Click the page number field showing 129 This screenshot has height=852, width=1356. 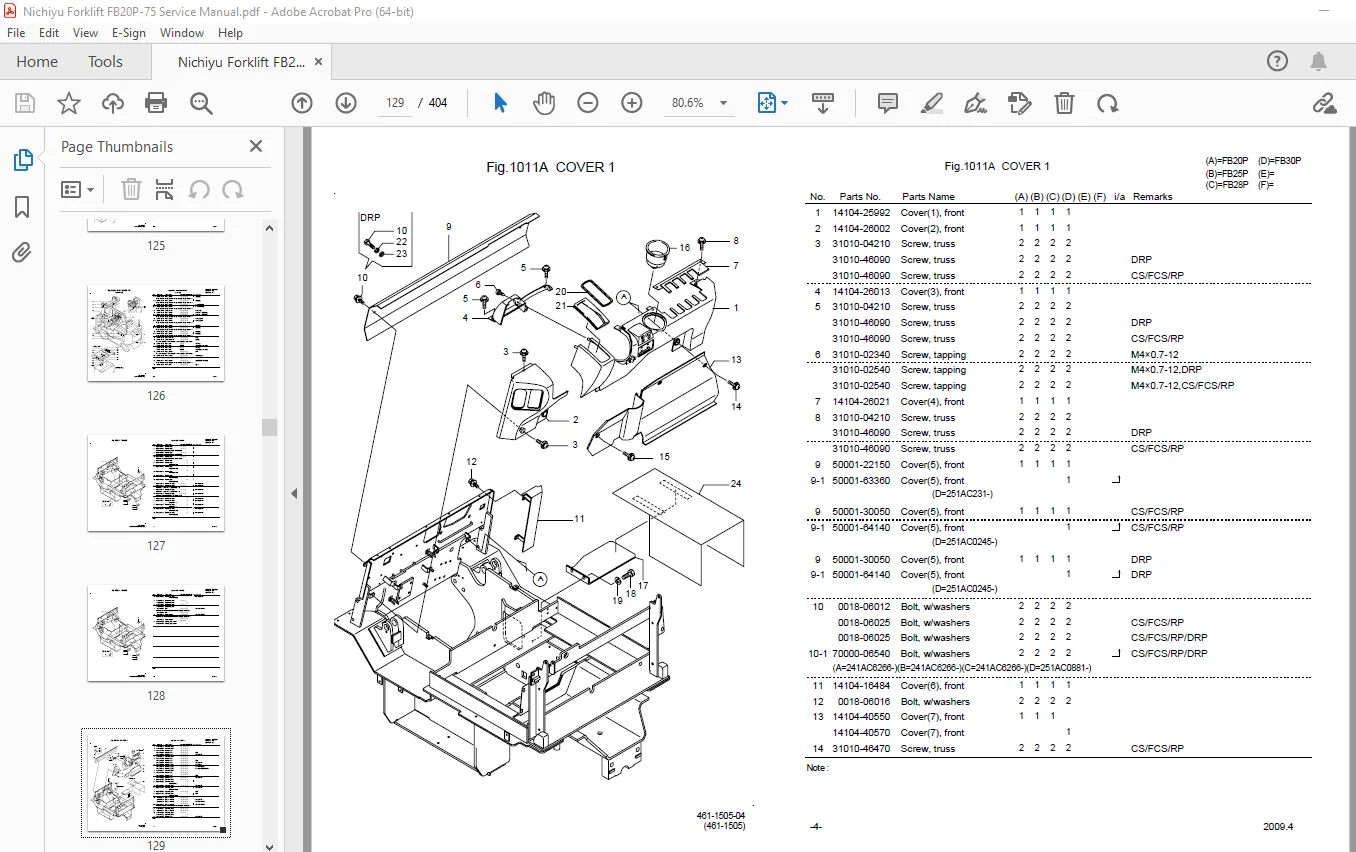coord(395,103)
